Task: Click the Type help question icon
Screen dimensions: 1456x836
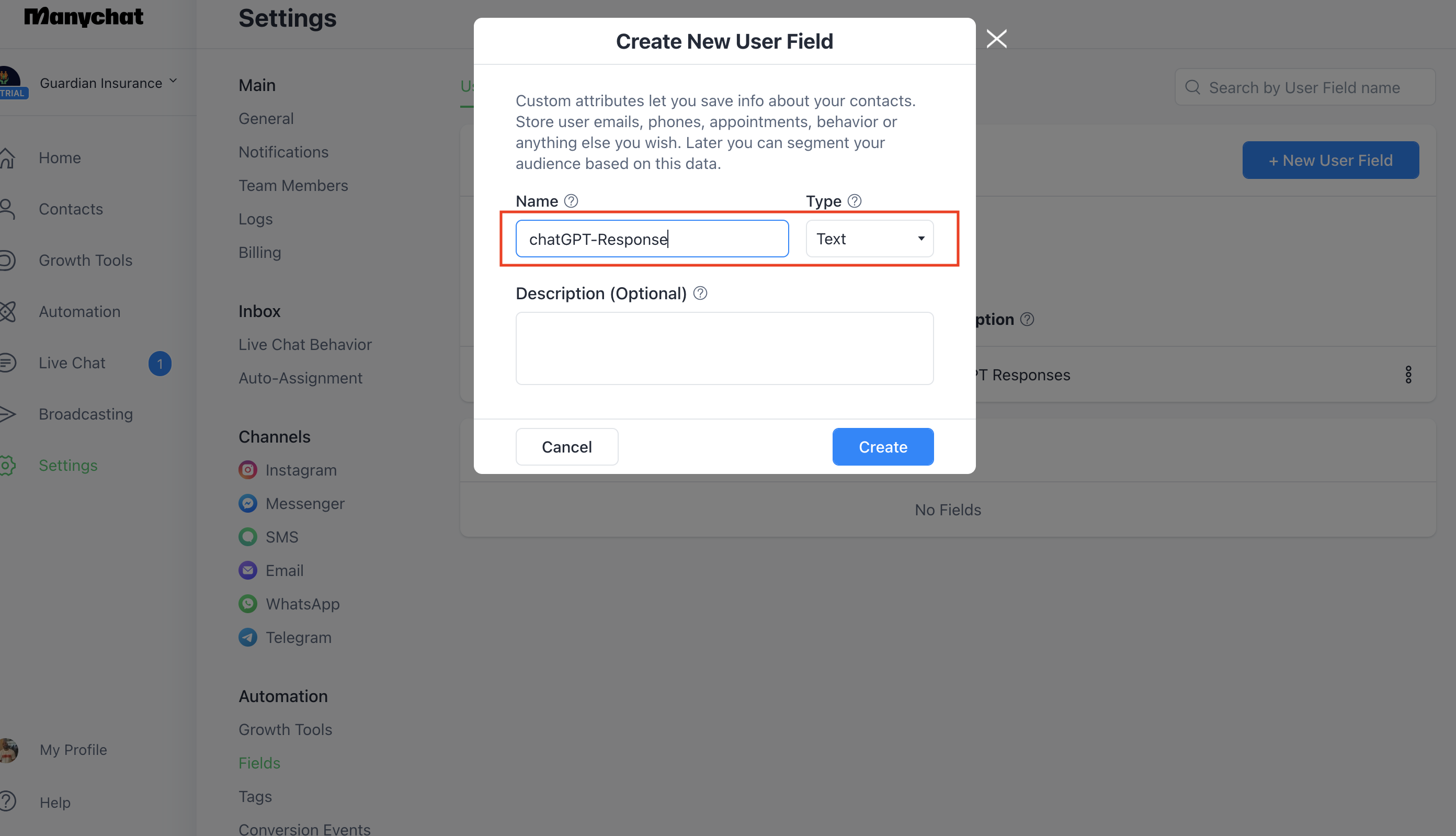Action: (855, 201)
